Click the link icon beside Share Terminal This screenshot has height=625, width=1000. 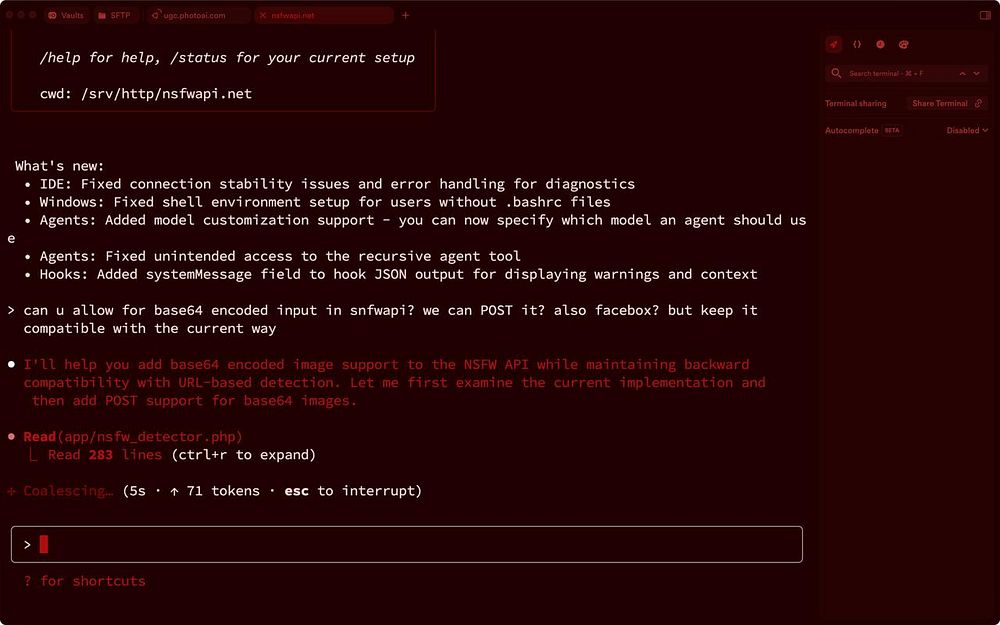point(978,104)
